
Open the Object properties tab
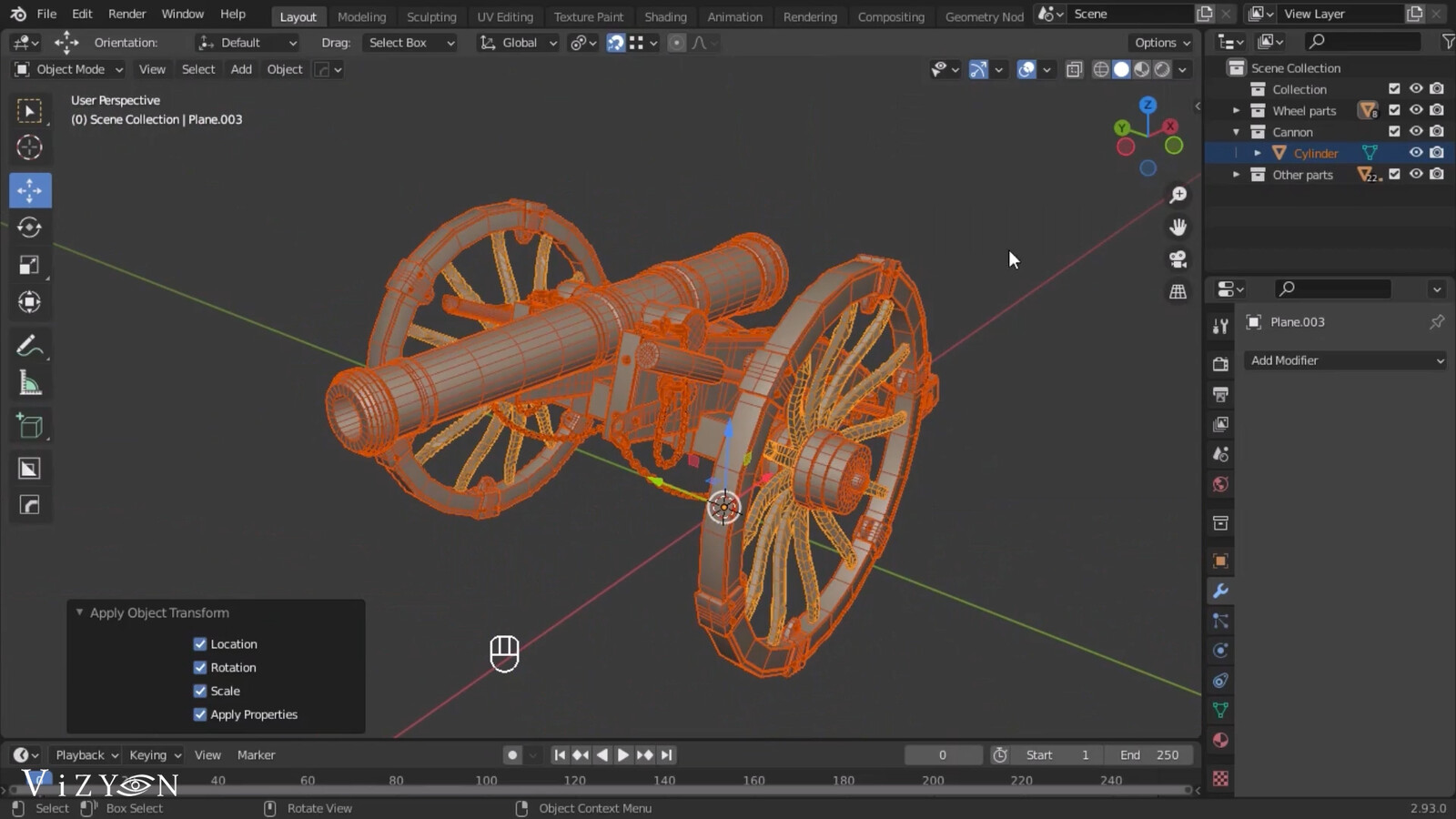coord(1220,561)
